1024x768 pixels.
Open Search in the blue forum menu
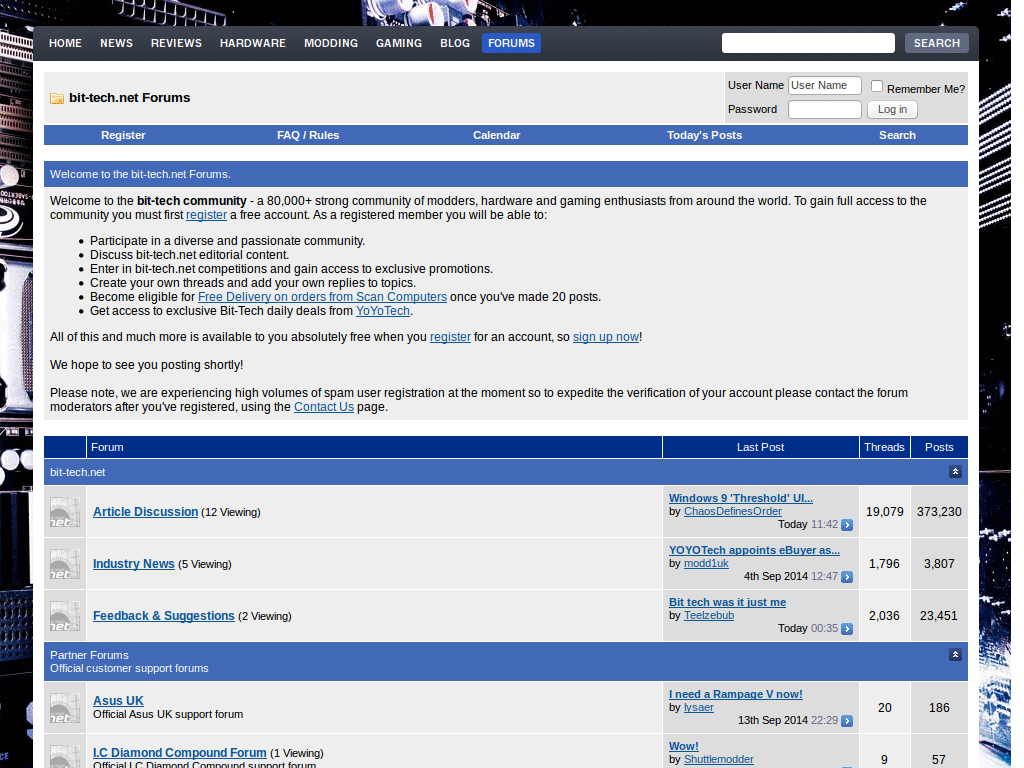click(897, 135)
